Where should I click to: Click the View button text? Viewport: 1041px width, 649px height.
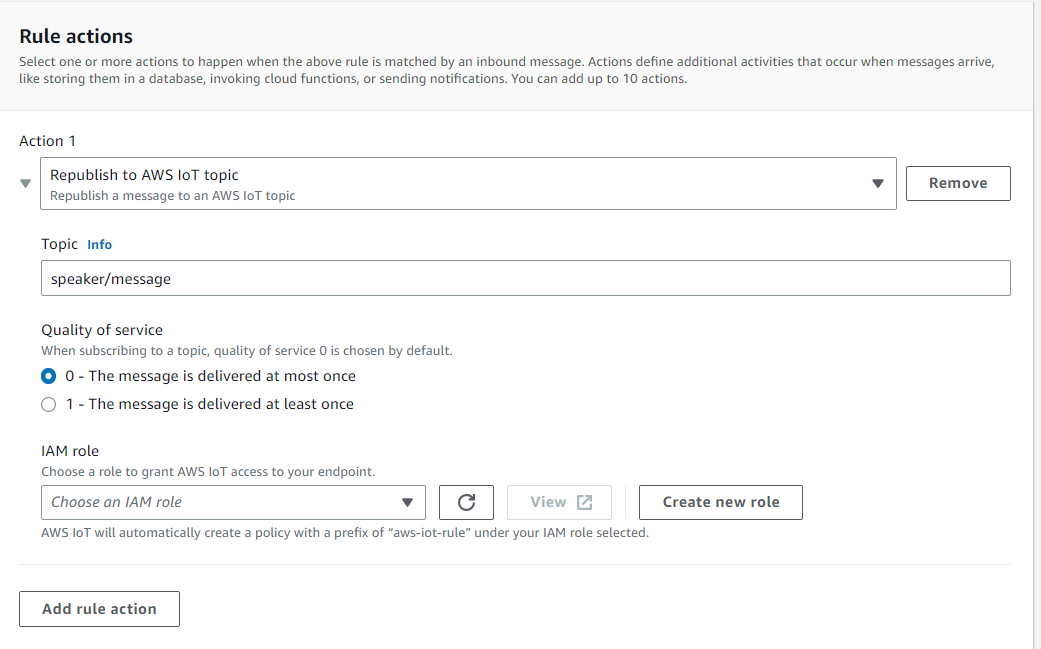point(548,502)
